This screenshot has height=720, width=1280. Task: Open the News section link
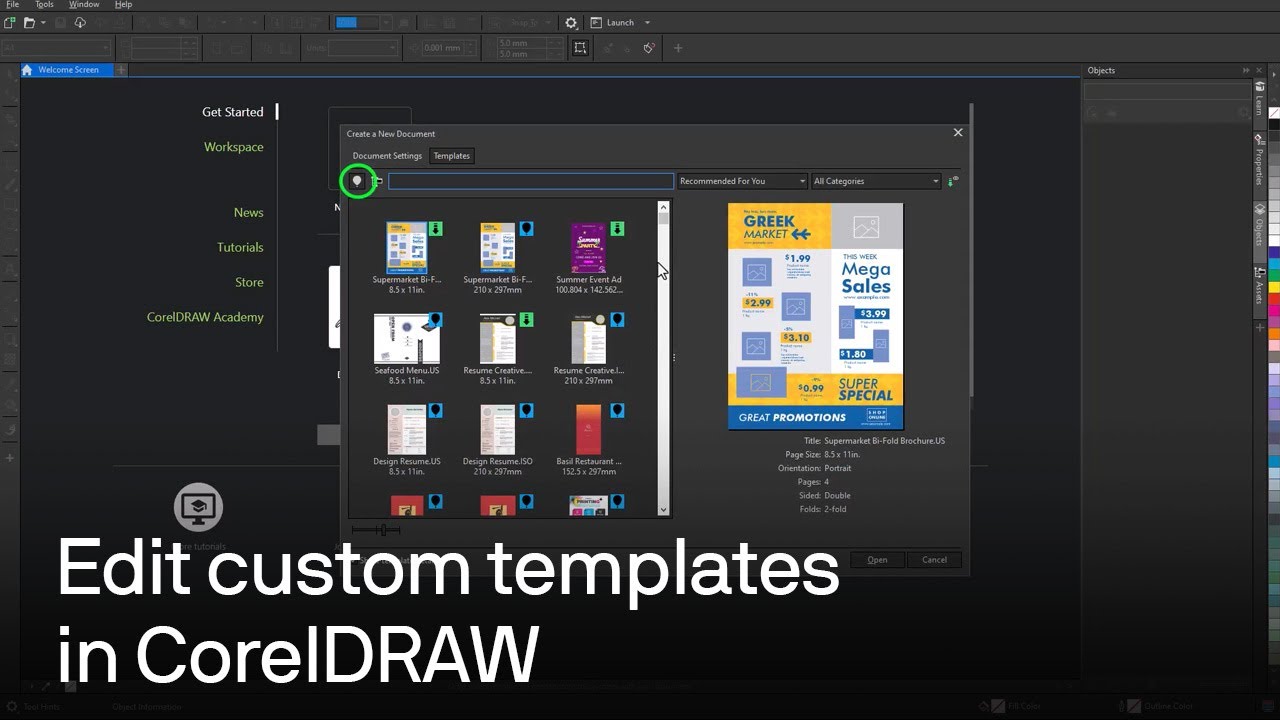pos(249,213)
